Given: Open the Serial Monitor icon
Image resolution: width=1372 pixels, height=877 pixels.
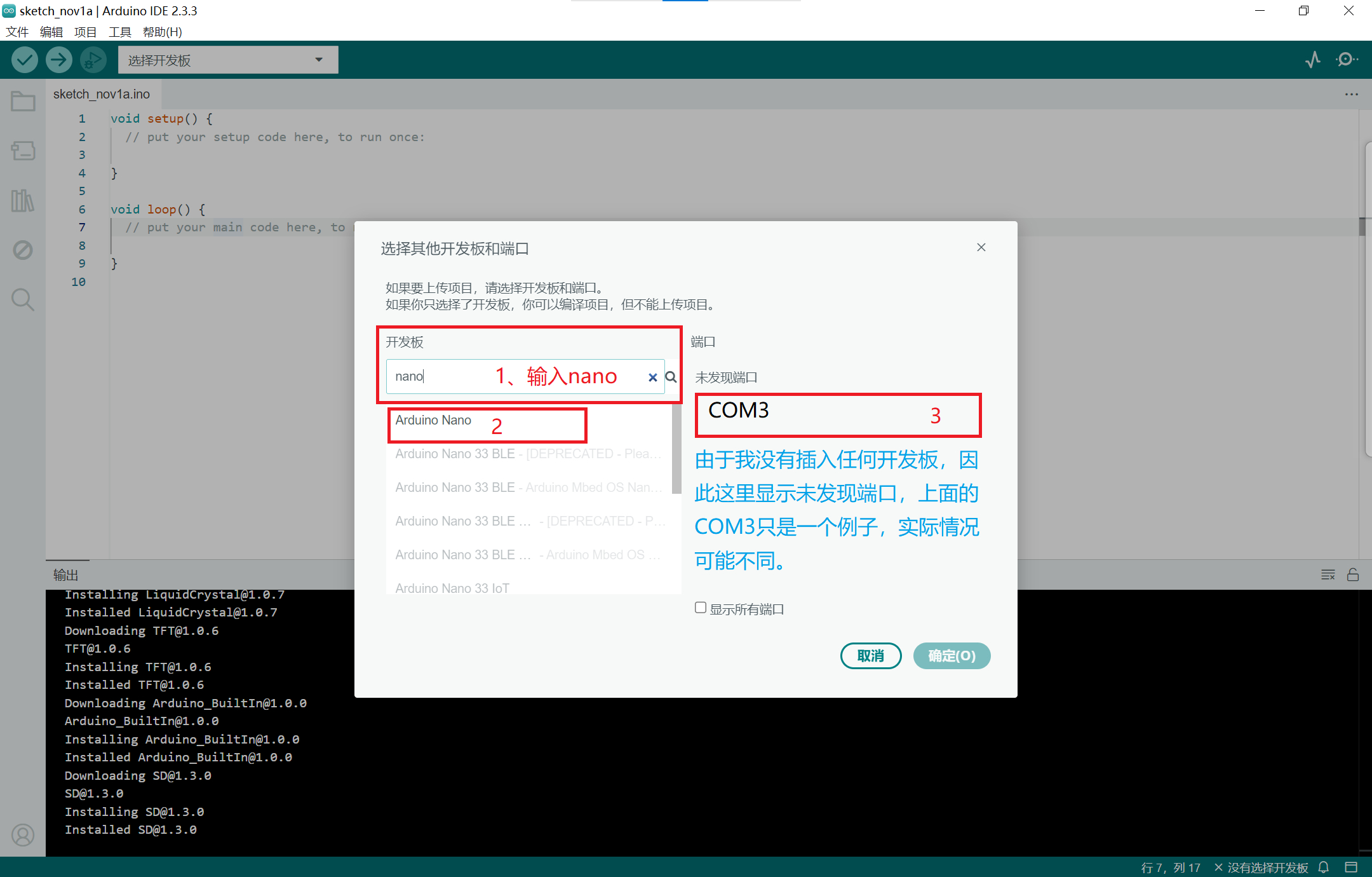Looking at the screenshot, I should point(1346,60).
